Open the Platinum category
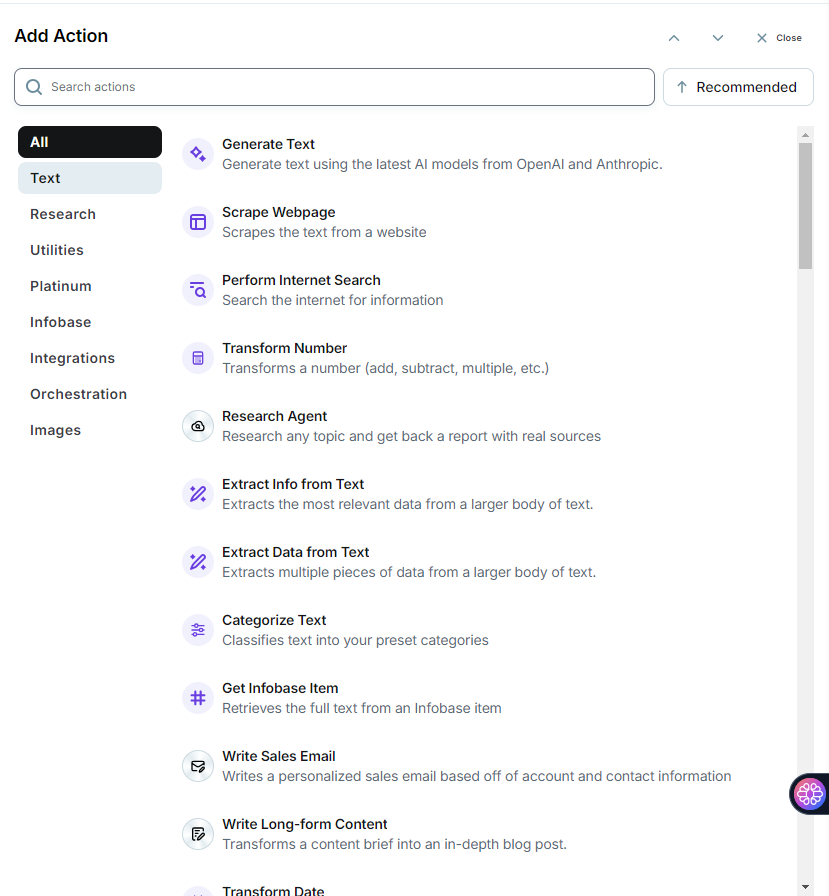This screenshot has height=896, width=829. point(61,286)
